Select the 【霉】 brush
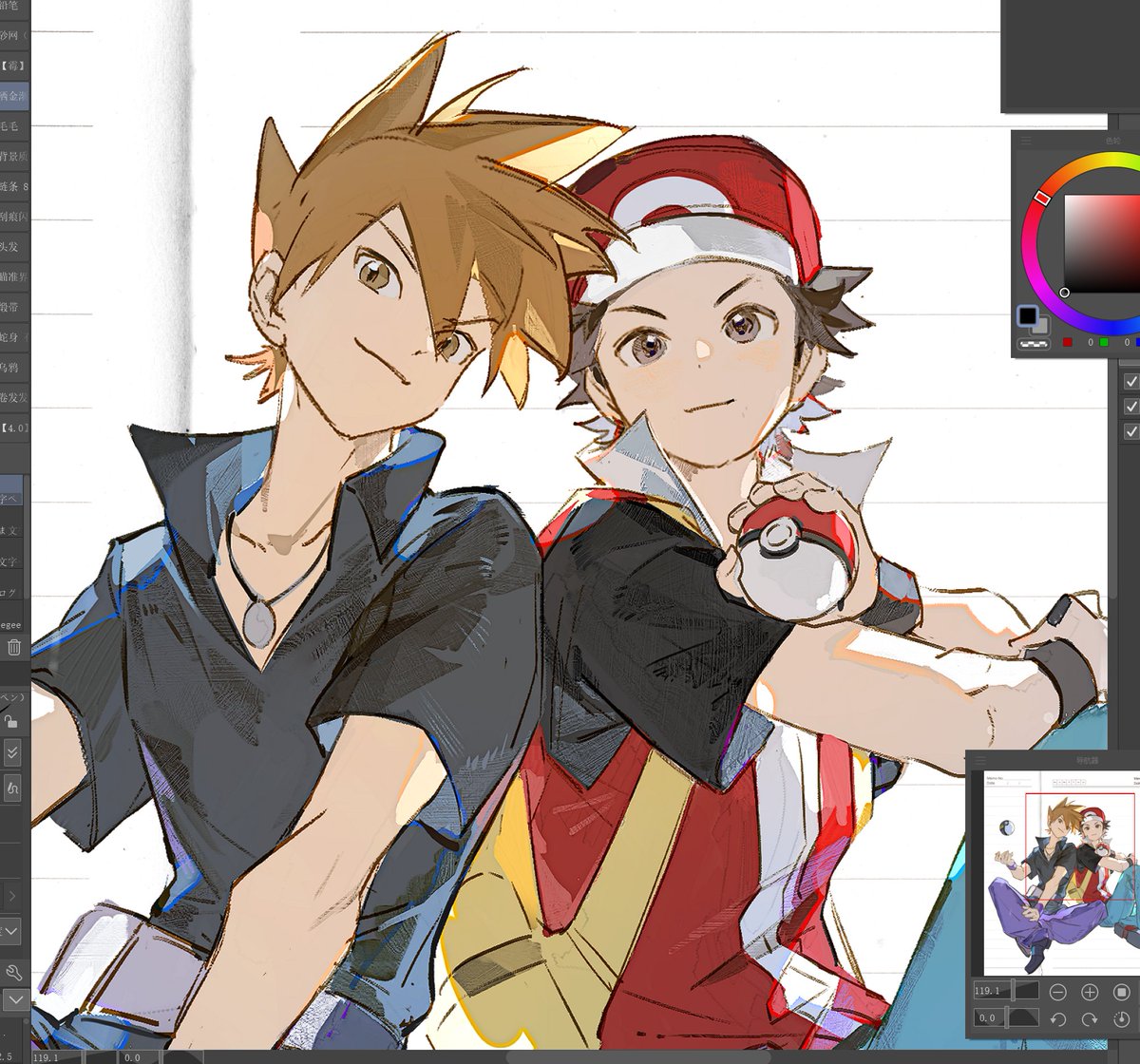 coord(14,66)
